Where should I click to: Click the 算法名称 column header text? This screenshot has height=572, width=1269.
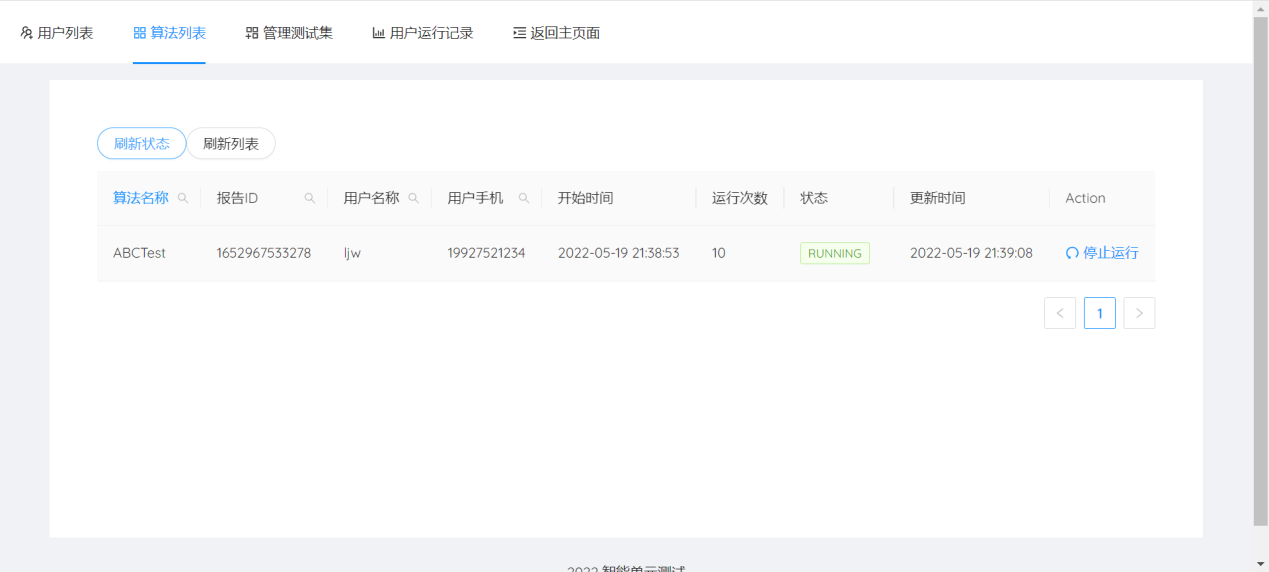tap(141, 198)
